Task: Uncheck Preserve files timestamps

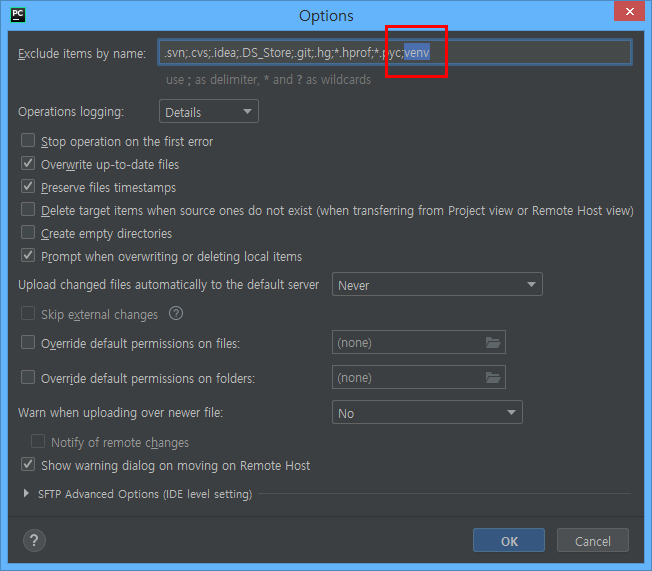Action: click(28, 186)
